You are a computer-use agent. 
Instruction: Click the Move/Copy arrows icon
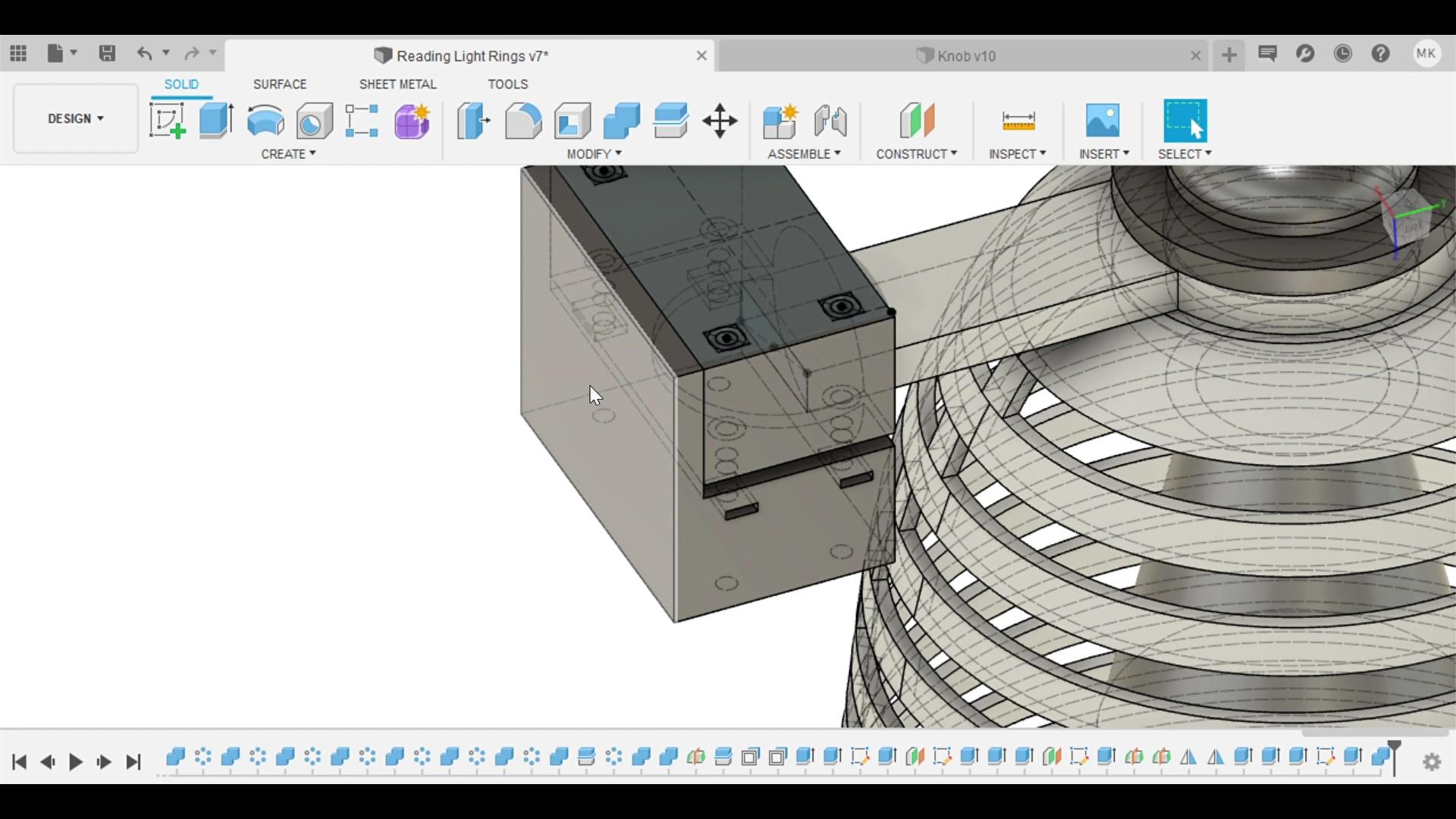(x=720, y=121)
